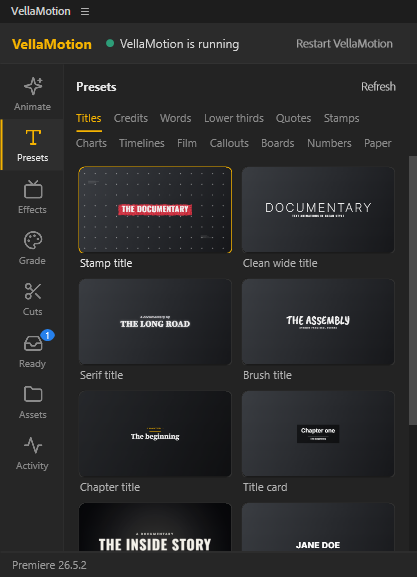Switch to the Film tab
The height and width of the screenshot is (577, 417).
(x=187, y=143)
